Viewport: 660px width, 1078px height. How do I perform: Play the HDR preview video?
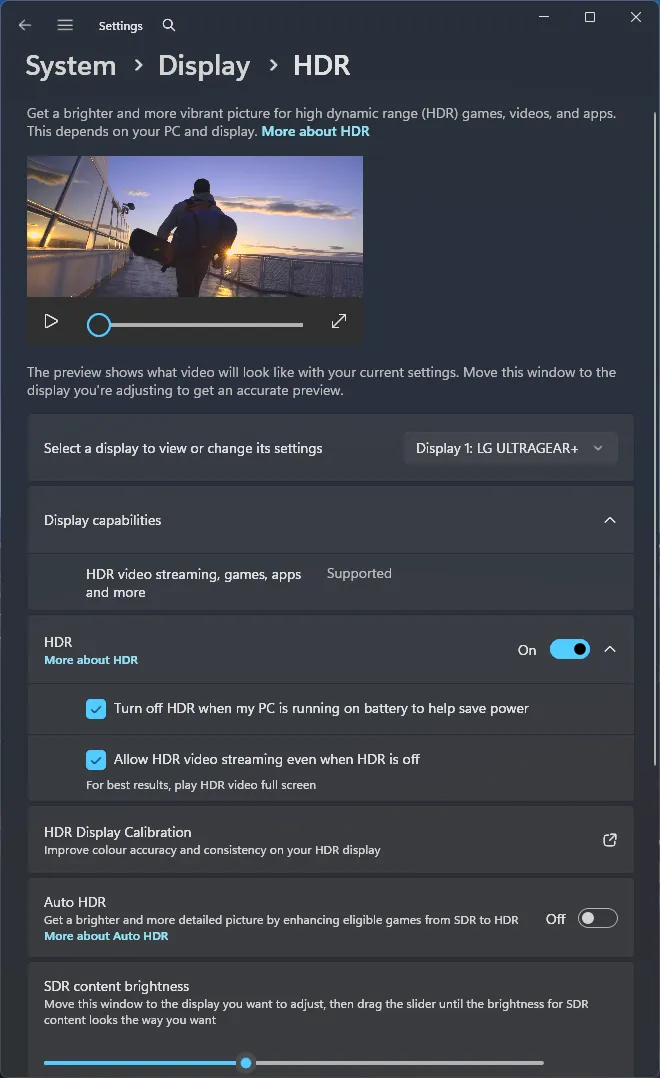(51, 321)
